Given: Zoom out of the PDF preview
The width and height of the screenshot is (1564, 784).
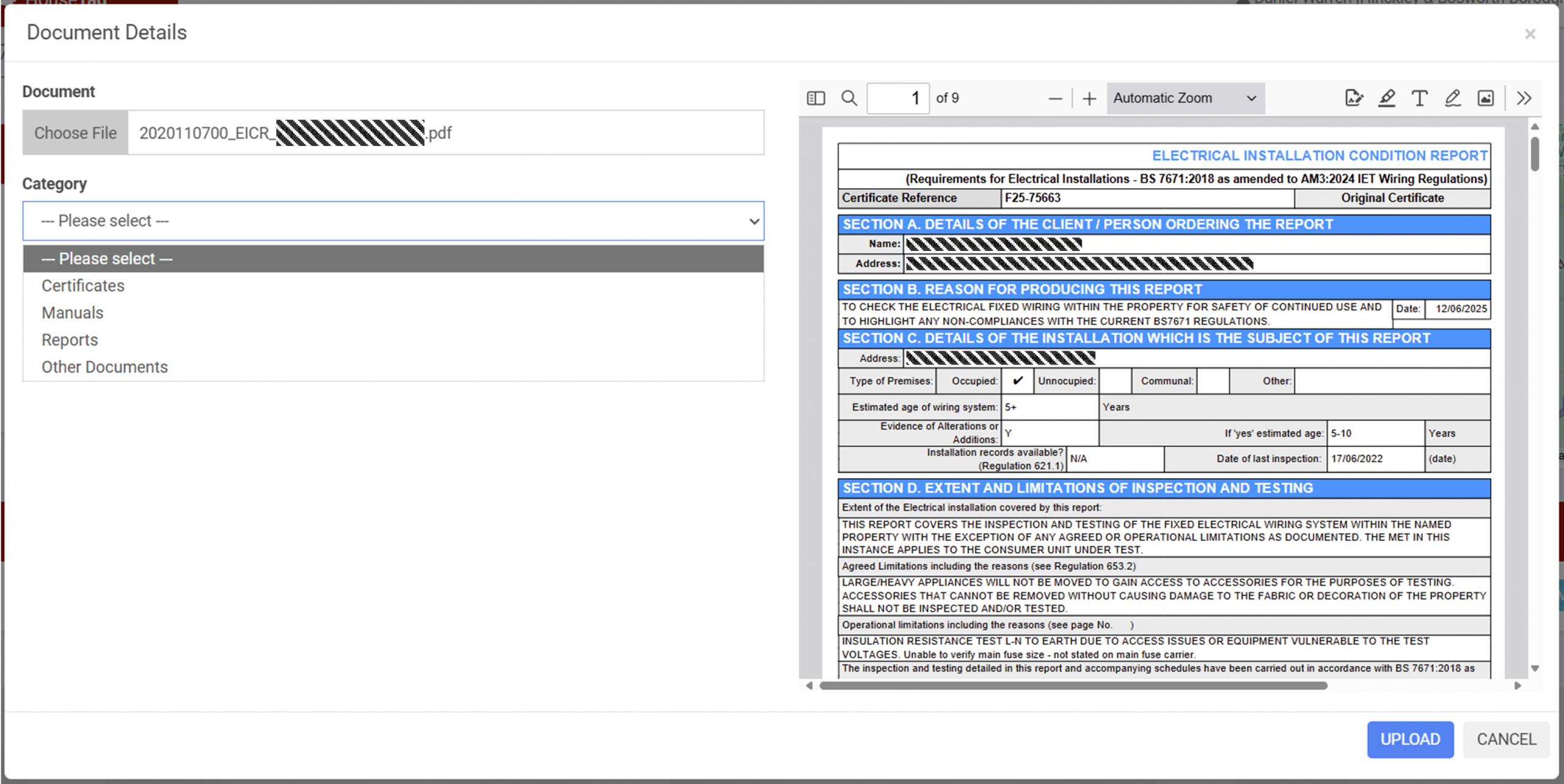Looking at the screenshot, I should click(1055, 98).
